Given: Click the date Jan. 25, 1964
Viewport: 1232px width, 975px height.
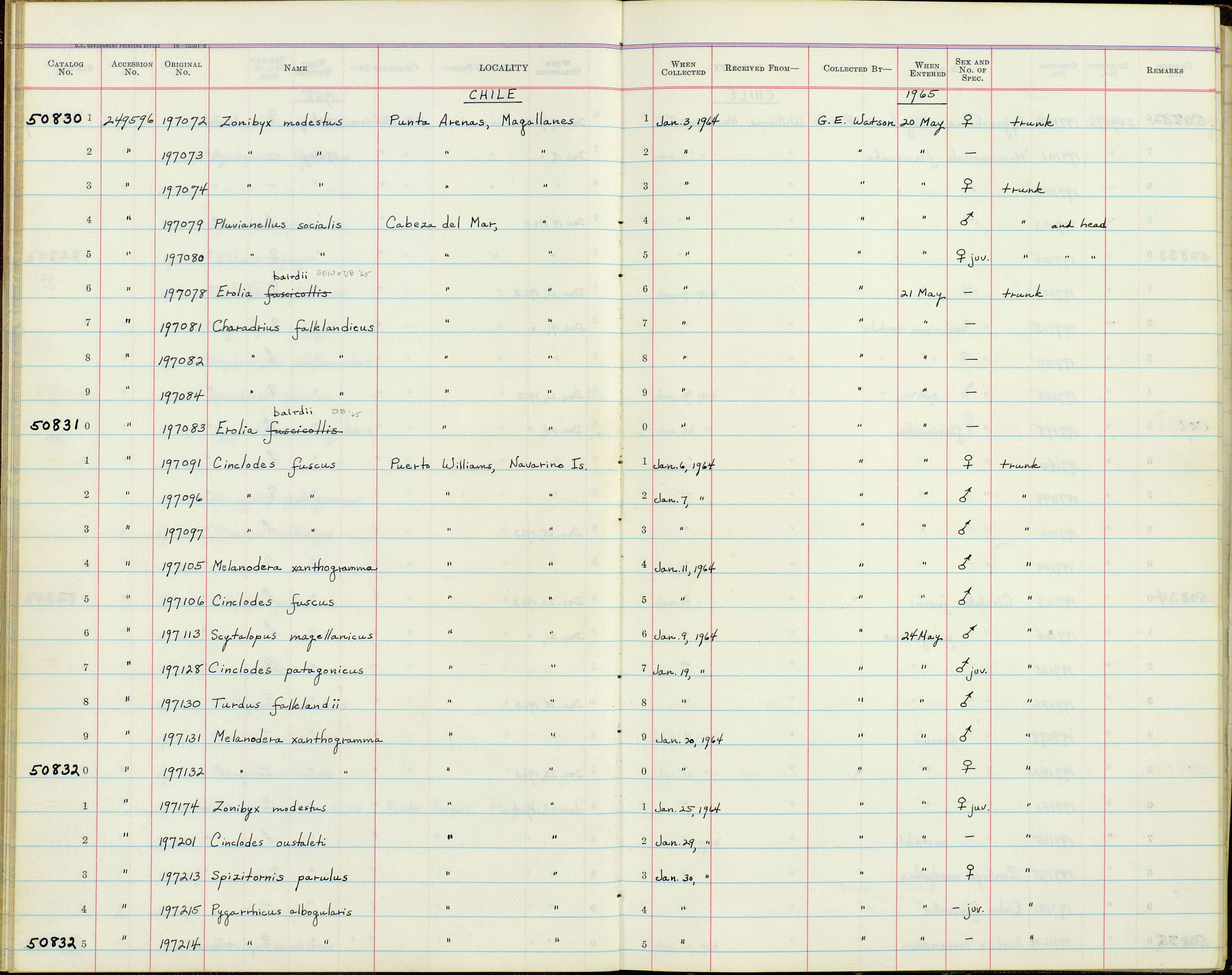Looking at the screenshot, I should (x=687, y=809).
